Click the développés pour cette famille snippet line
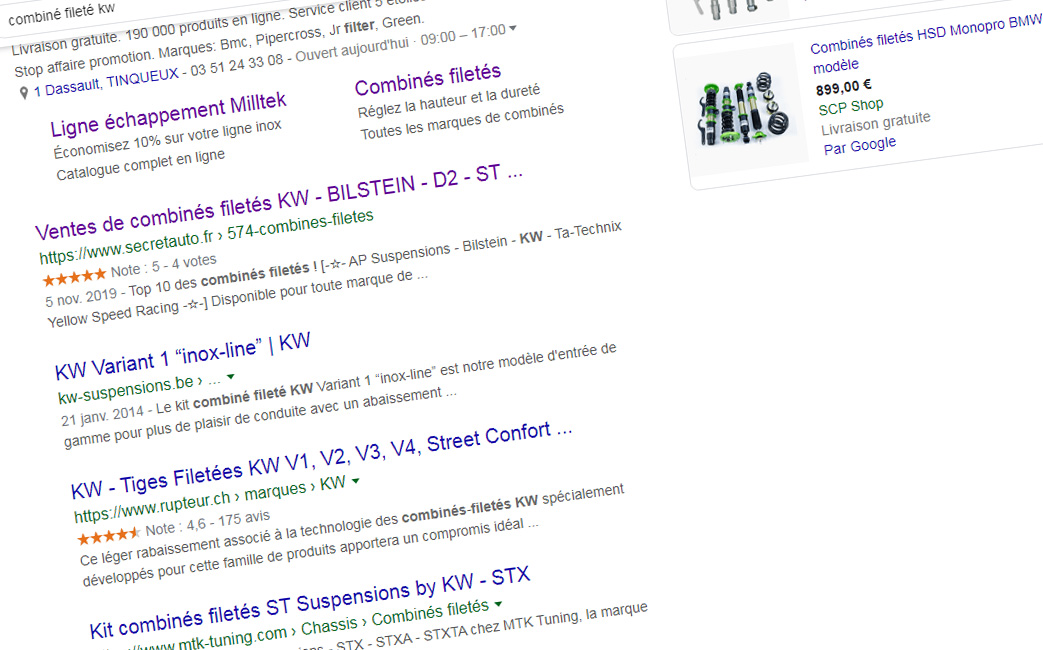 (x=311, y=553)
